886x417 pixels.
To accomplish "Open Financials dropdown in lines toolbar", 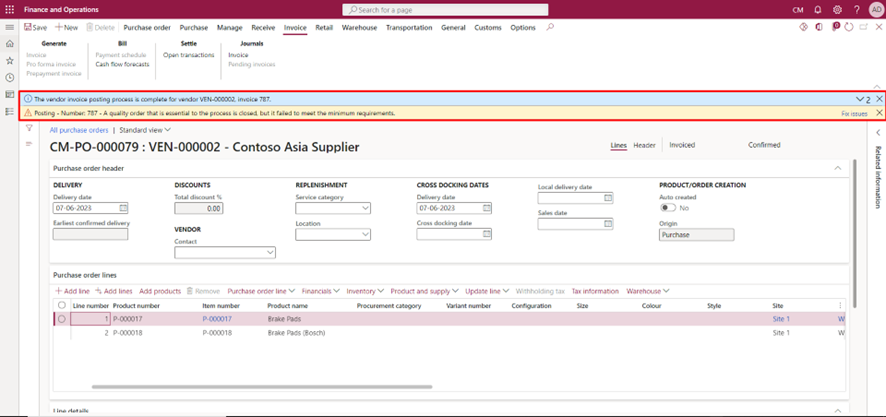I will click(320, 291).
